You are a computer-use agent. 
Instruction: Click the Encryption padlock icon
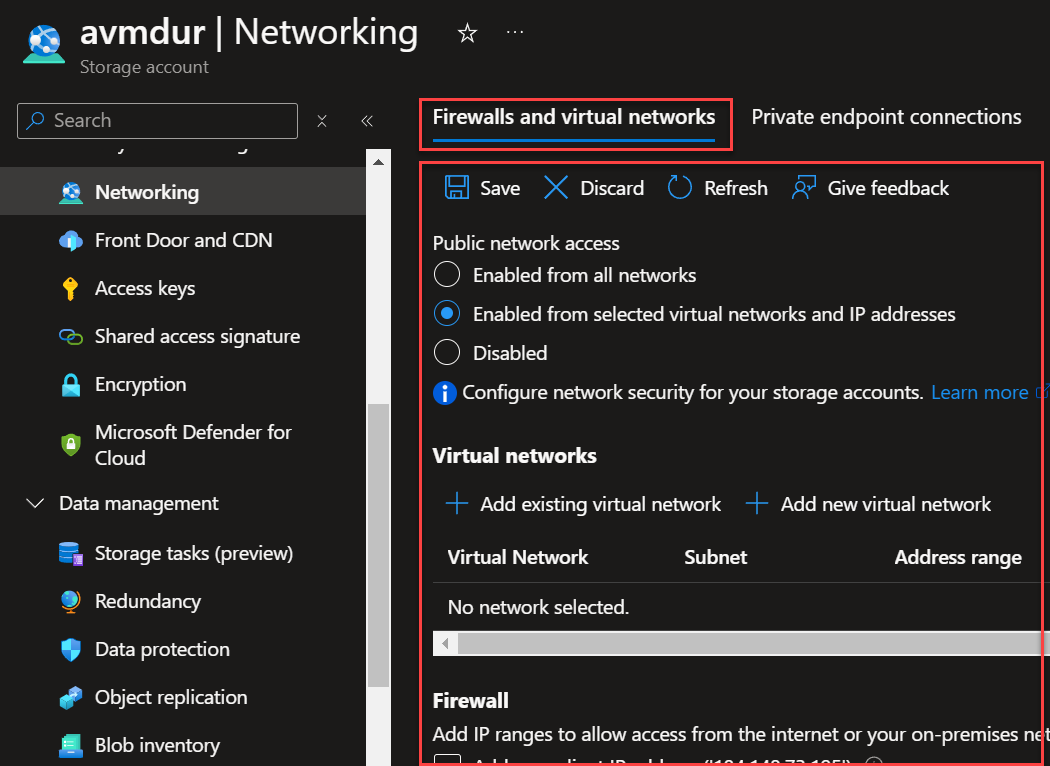(70, 385)
